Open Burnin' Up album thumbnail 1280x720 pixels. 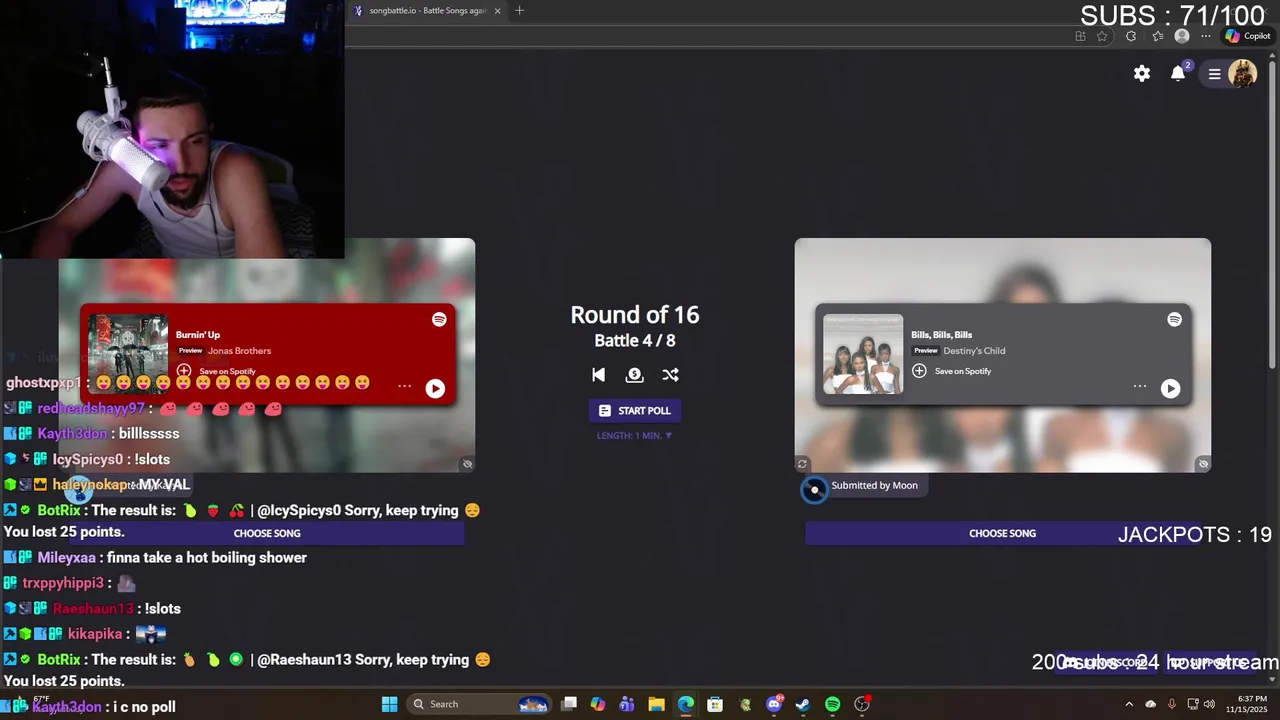pos(128,355)
